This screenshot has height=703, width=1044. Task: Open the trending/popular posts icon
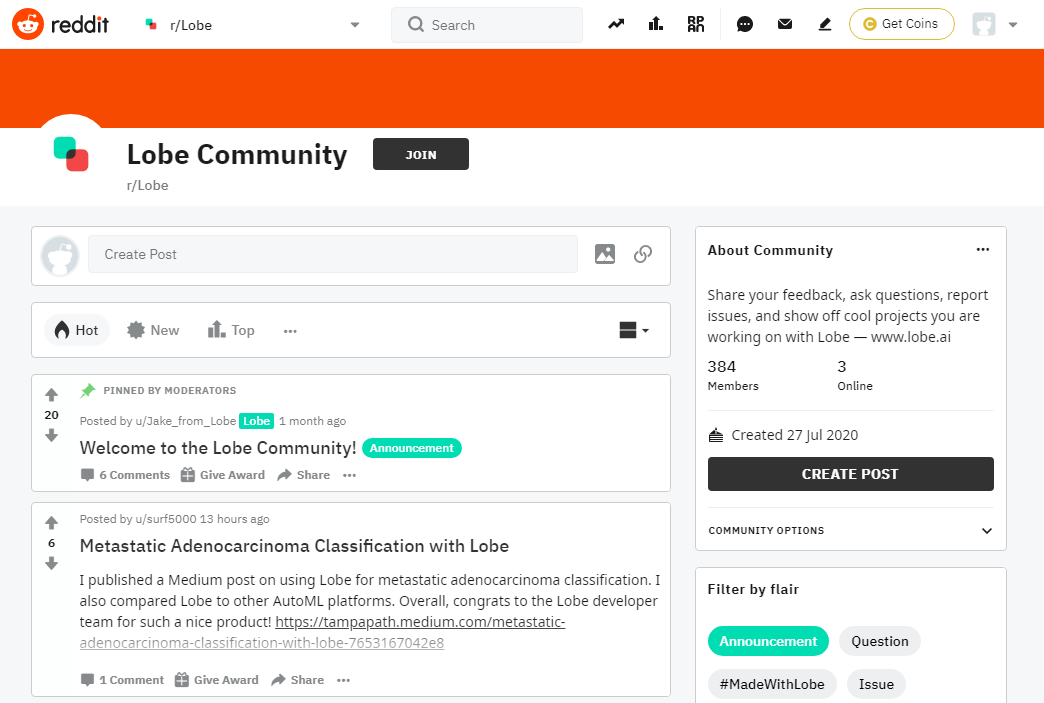pyautogui.click(x=616, y=23)
